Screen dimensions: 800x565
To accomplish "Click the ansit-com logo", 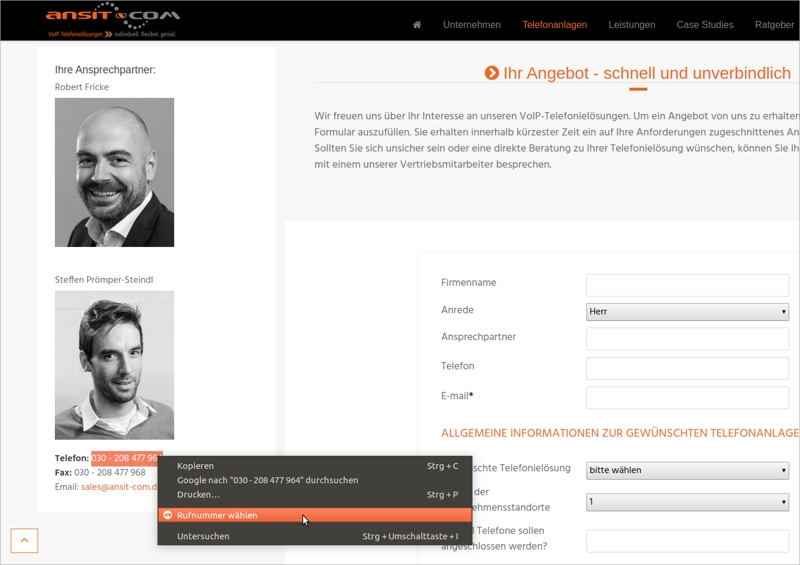I will [x=112, y=20].
